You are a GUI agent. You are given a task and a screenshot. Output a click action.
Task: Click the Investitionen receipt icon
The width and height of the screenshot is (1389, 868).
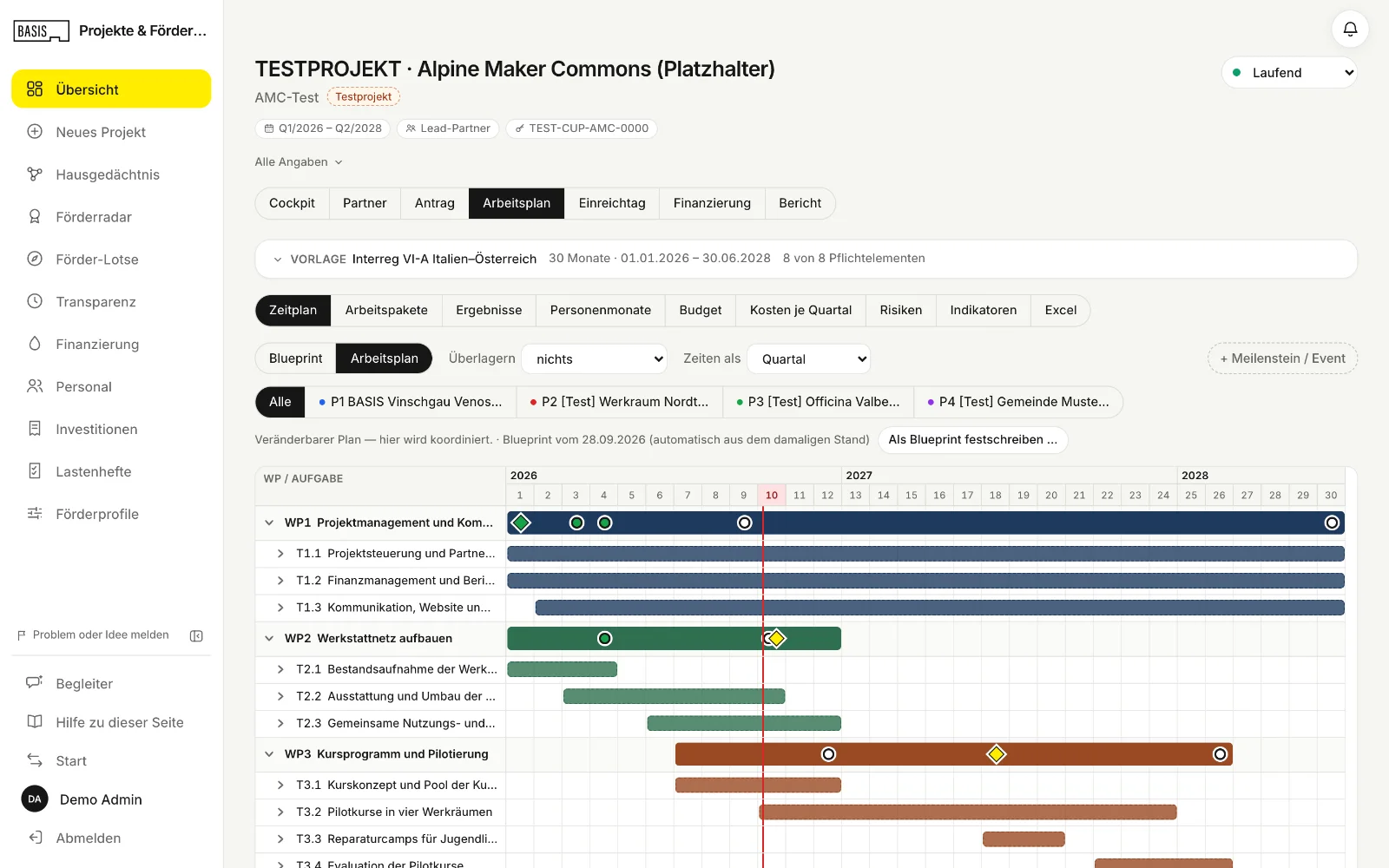pyautogui.click(x=35, y=429)
